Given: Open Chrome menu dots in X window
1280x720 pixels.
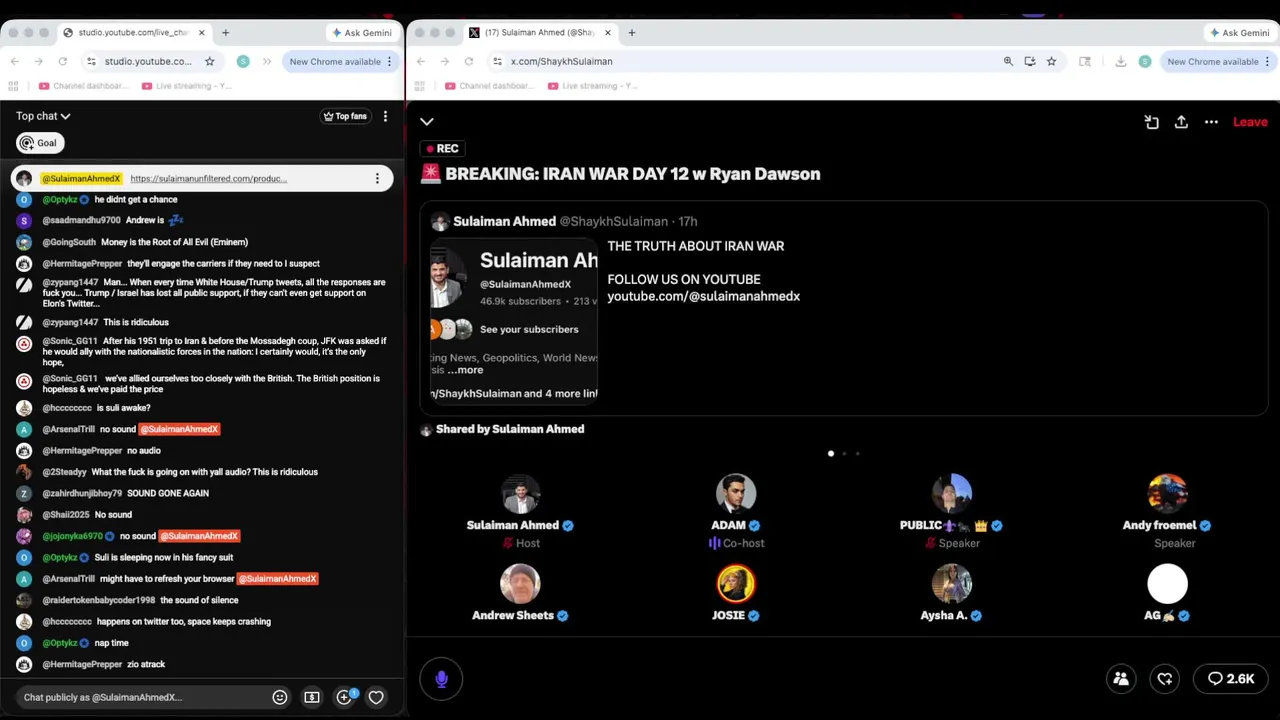Looking at the screenshot, I should [x=1268, y=61].
